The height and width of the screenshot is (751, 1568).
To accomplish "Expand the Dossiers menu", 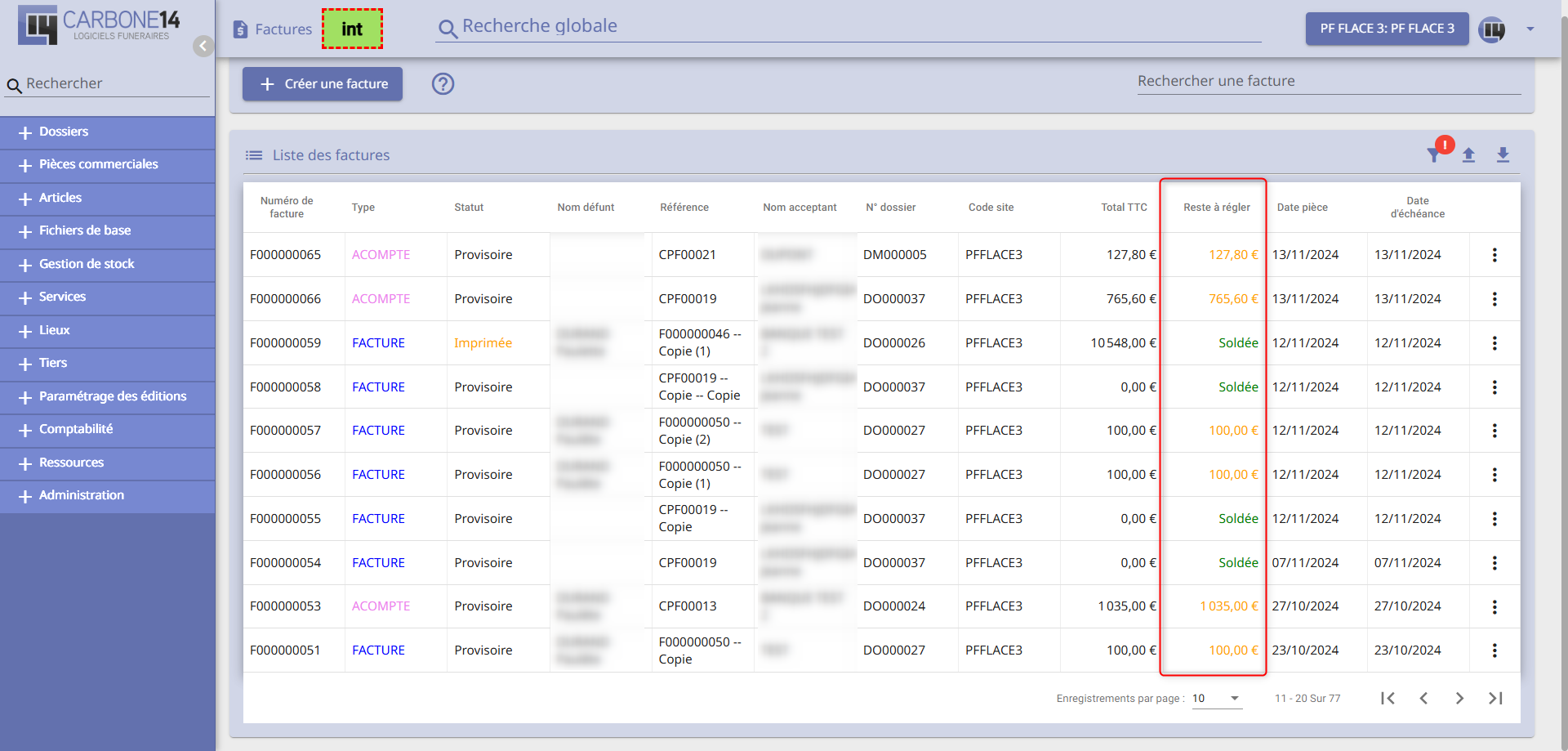I will [108, 132].
